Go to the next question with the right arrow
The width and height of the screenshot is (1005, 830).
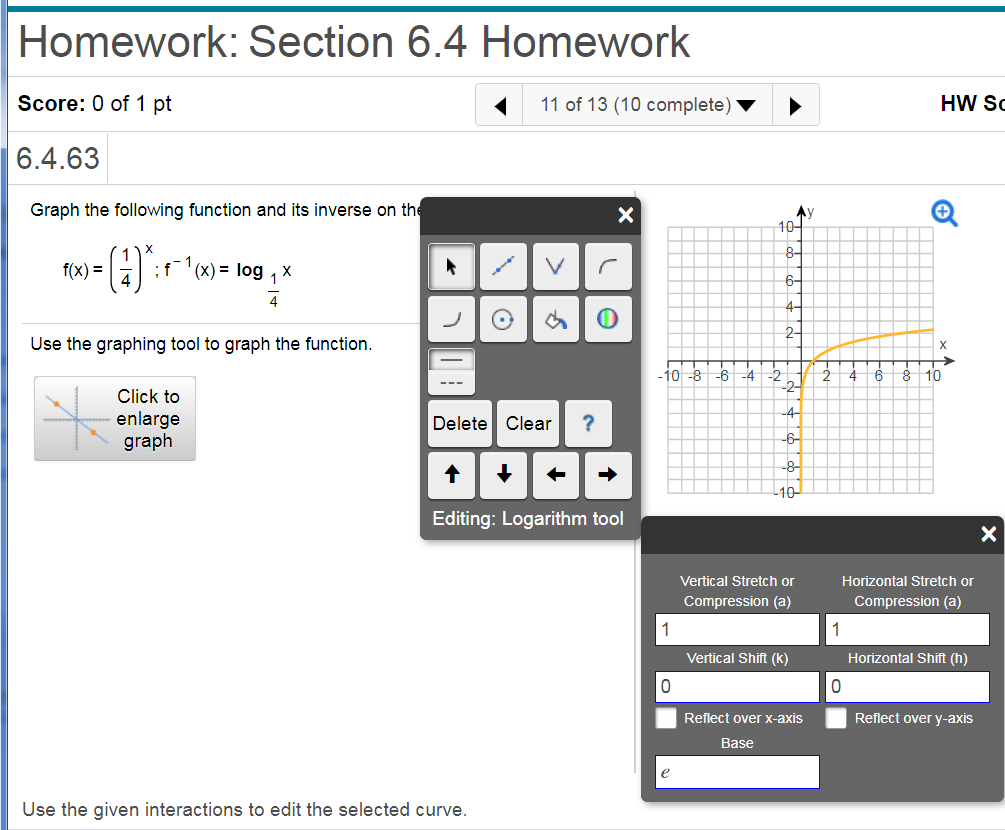795,104
